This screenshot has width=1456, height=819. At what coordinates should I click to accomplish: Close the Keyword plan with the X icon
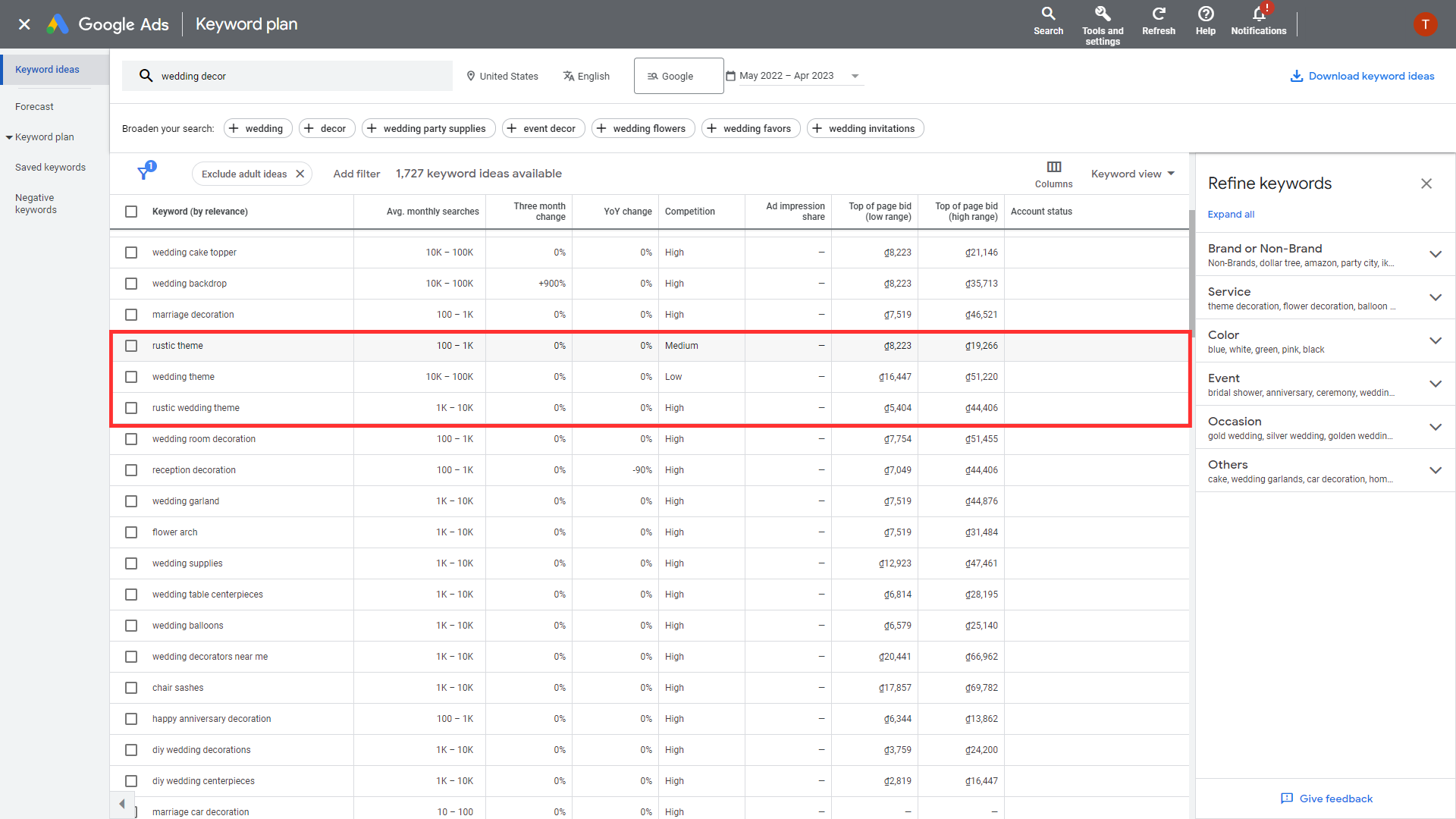pos(24,24)
